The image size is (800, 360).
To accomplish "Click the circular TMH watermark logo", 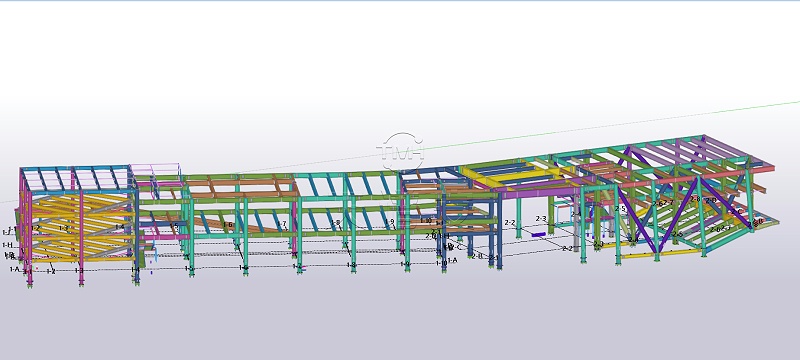I will [x=402, y=151].
